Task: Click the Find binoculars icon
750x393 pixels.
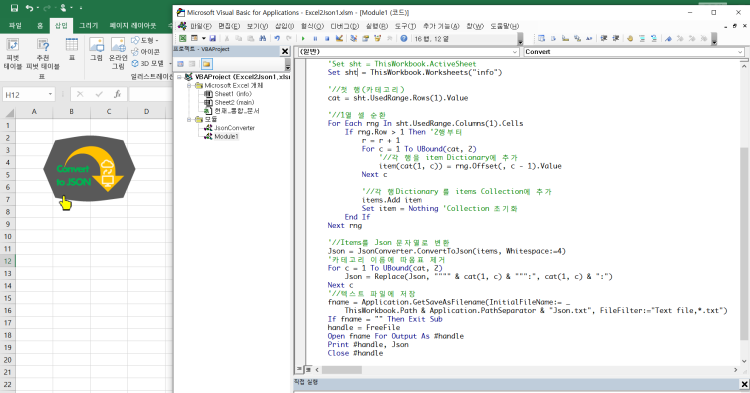Action: (262, 39)
